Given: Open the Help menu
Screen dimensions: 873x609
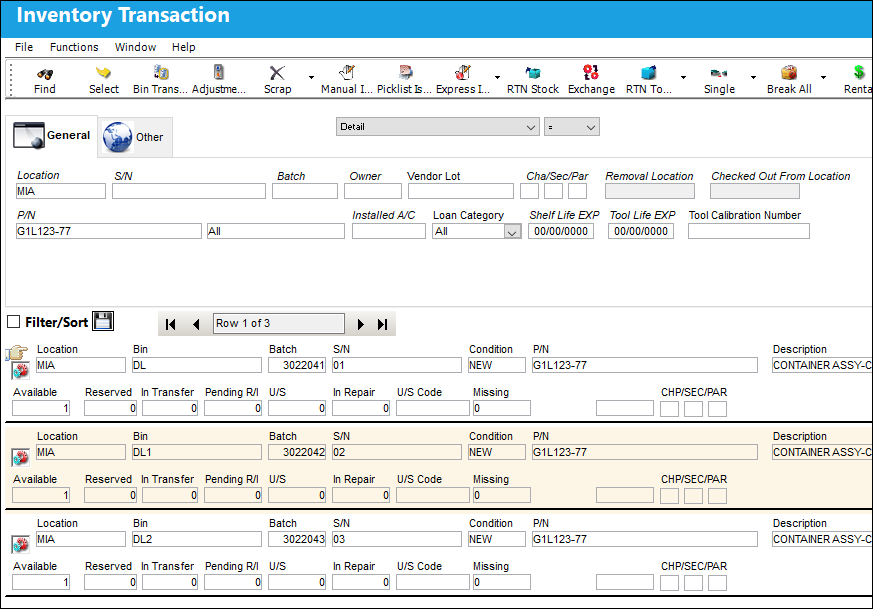Looking at the screenshot, I should pyautogui.click(x=184, y=47).
